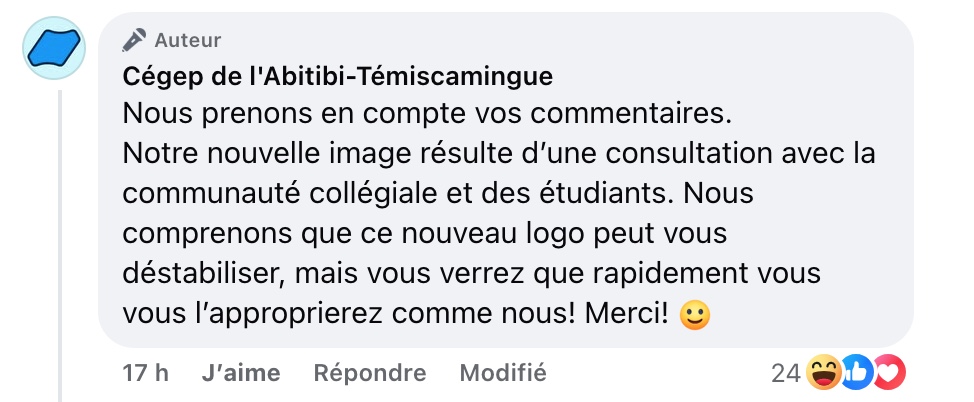Show the 24 reactions count list

[x=786, y=373]
